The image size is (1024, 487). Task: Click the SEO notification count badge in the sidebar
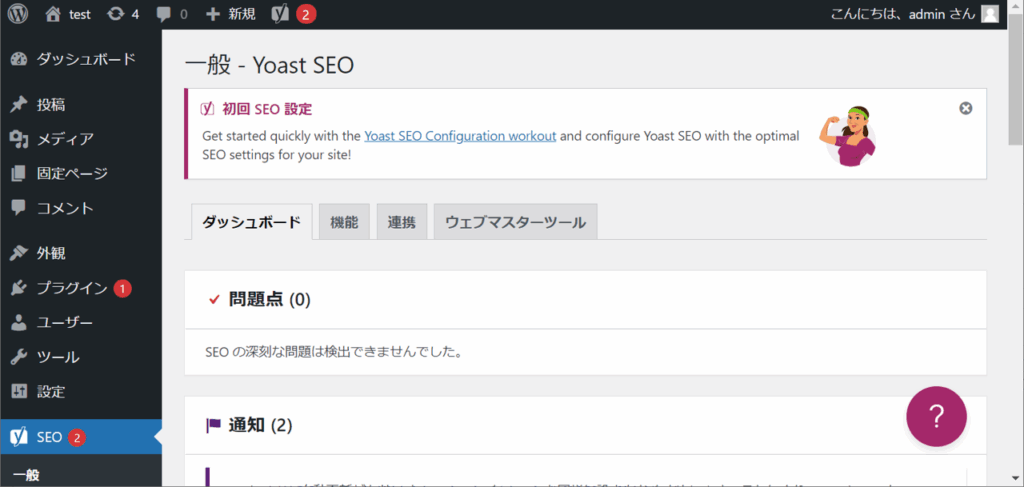[x=76, y=437]
